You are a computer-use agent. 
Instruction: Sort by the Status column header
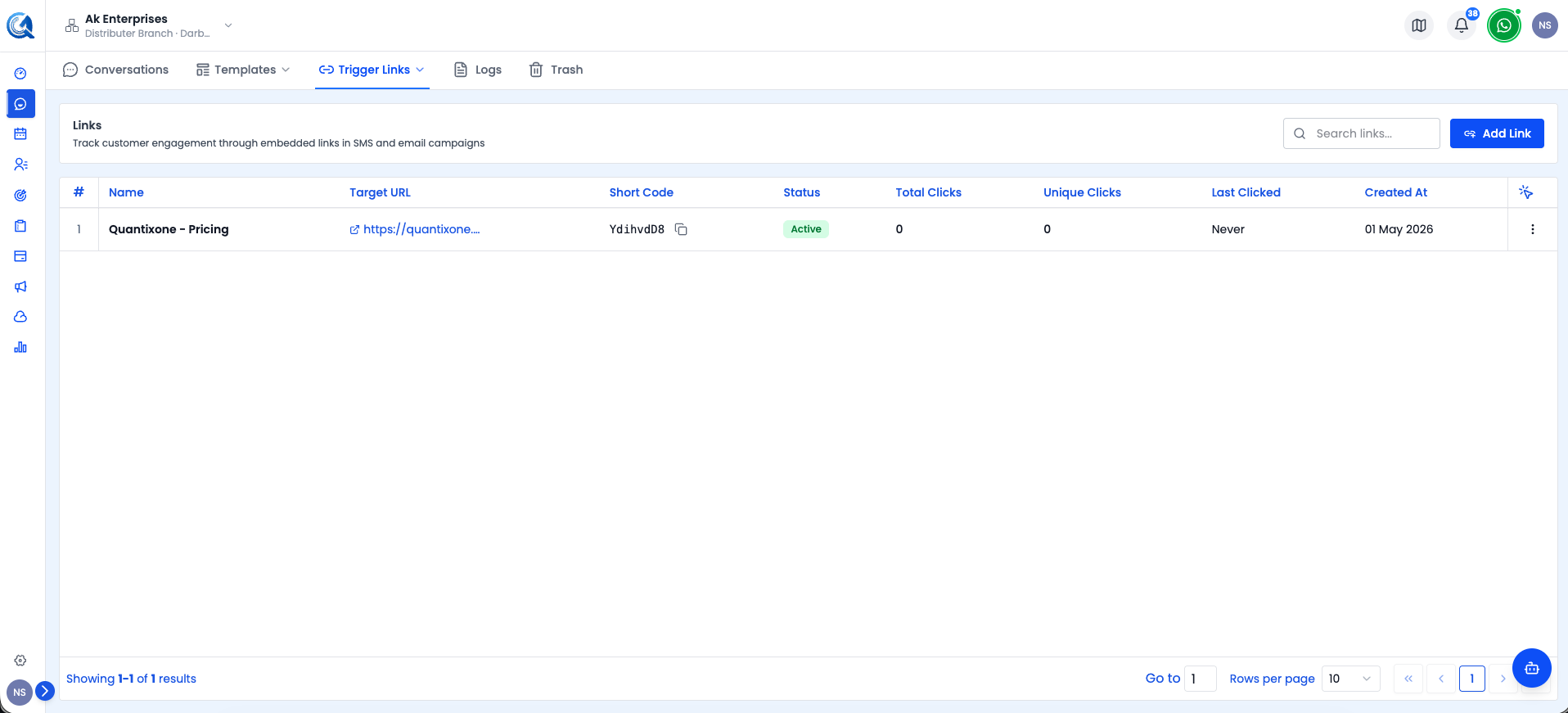(801, 192)
